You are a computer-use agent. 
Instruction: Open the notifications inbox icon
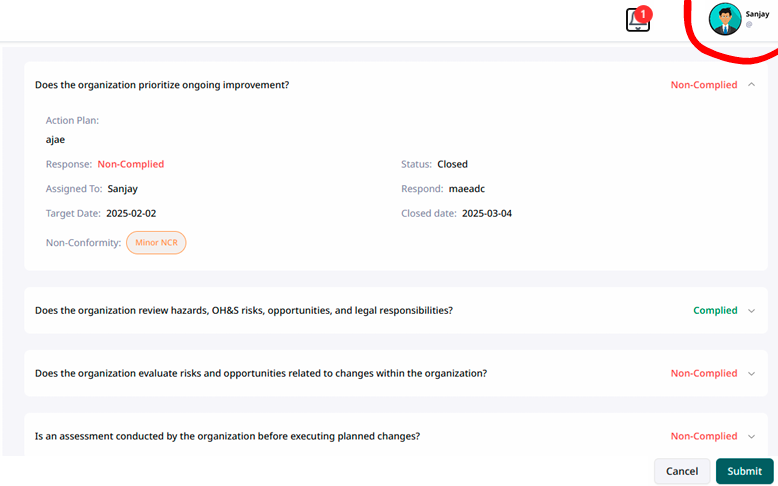click(637, 22)
